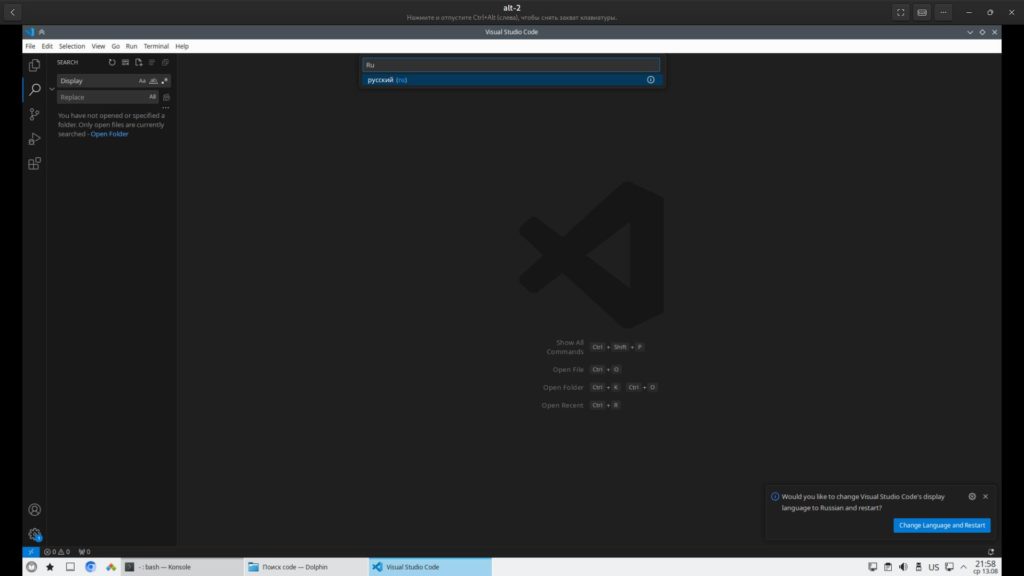Toggle Match Whole Word in search field
The height and width of the screenshot is (576, 1024).
[x=153, y=81]
